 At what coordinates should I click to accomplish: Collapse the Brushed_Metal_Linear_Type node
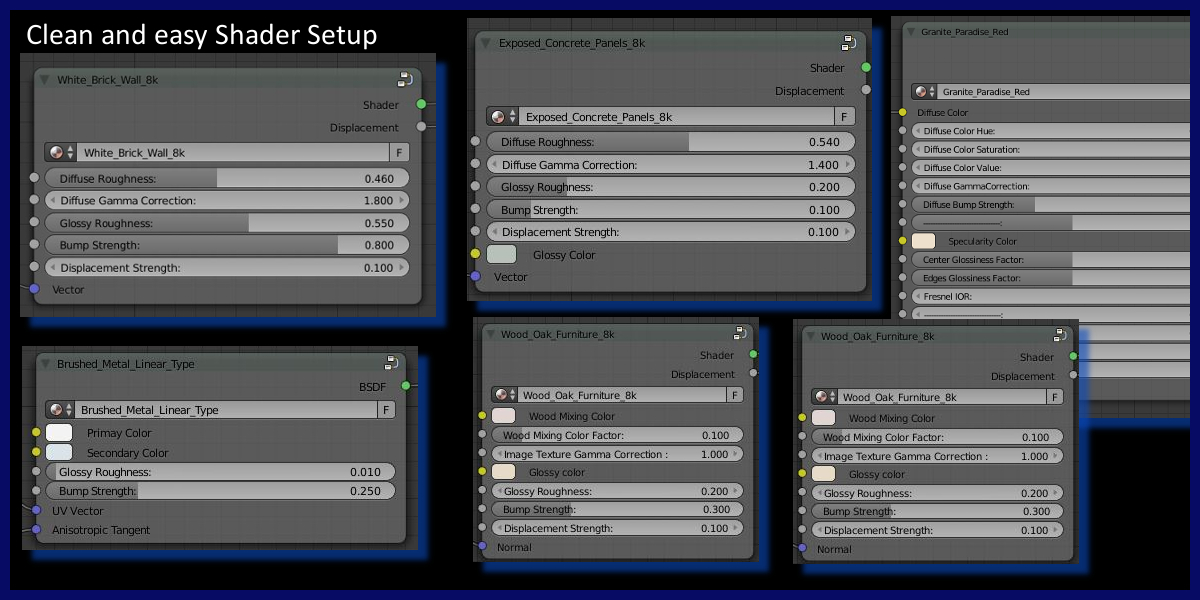(x=46, y=364)
